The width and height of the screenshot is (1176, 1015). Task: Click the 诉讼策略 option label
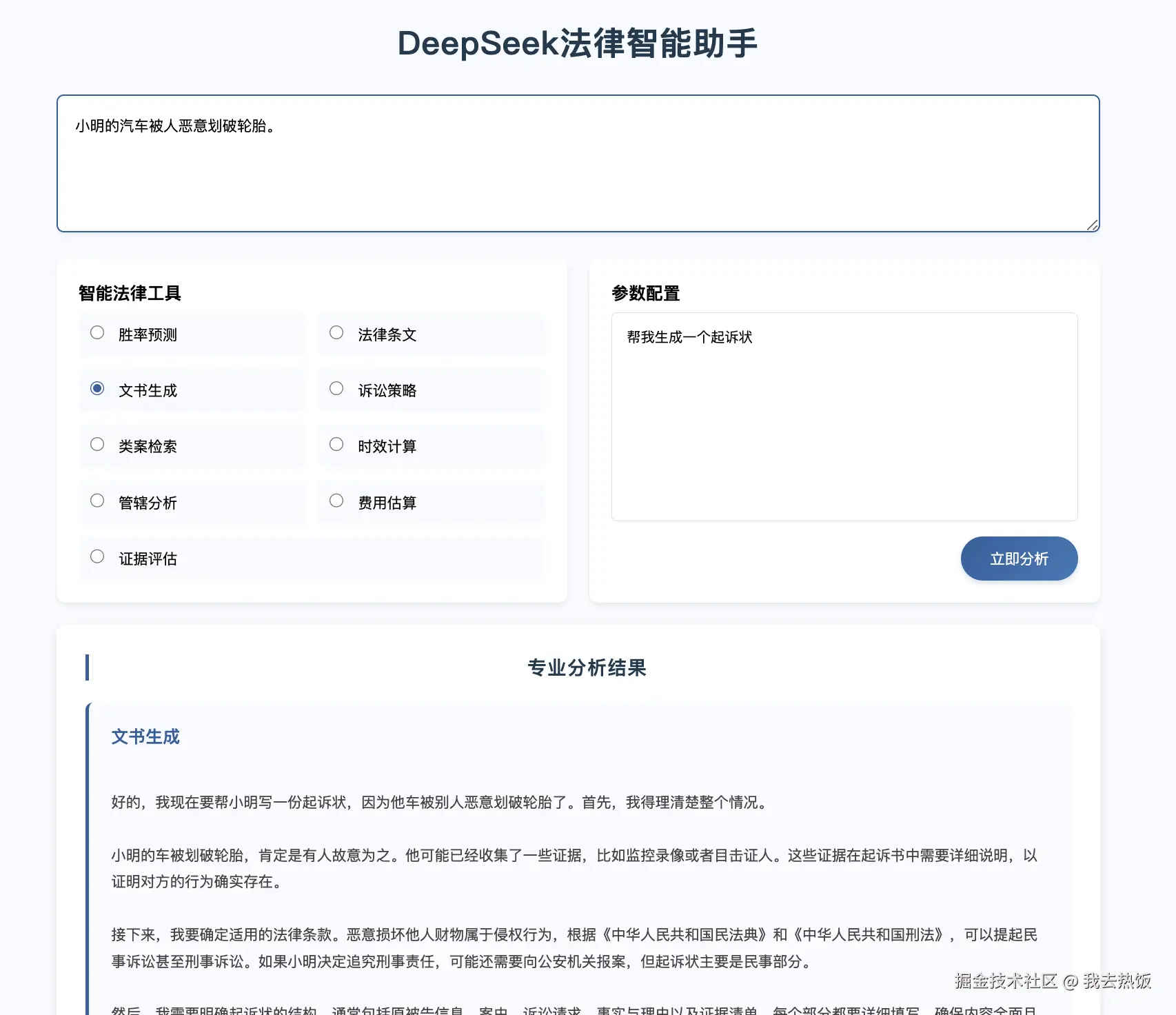(x=387, y=391)
